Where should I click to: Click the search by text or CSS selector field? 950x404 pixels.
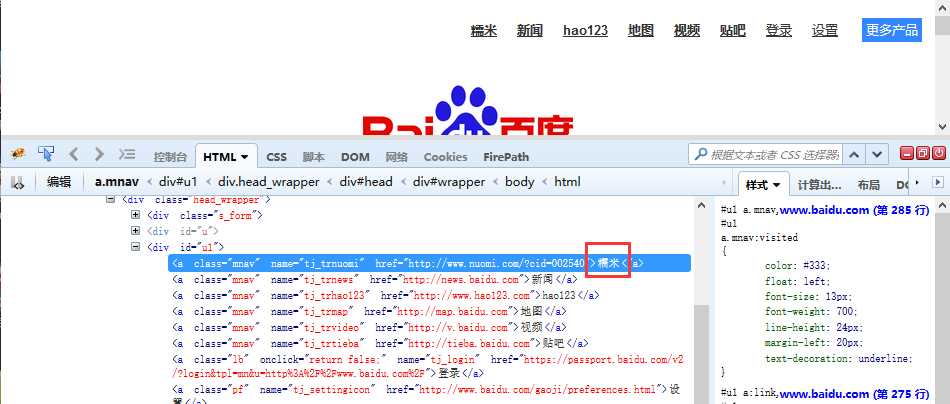[x=766, y=154]
